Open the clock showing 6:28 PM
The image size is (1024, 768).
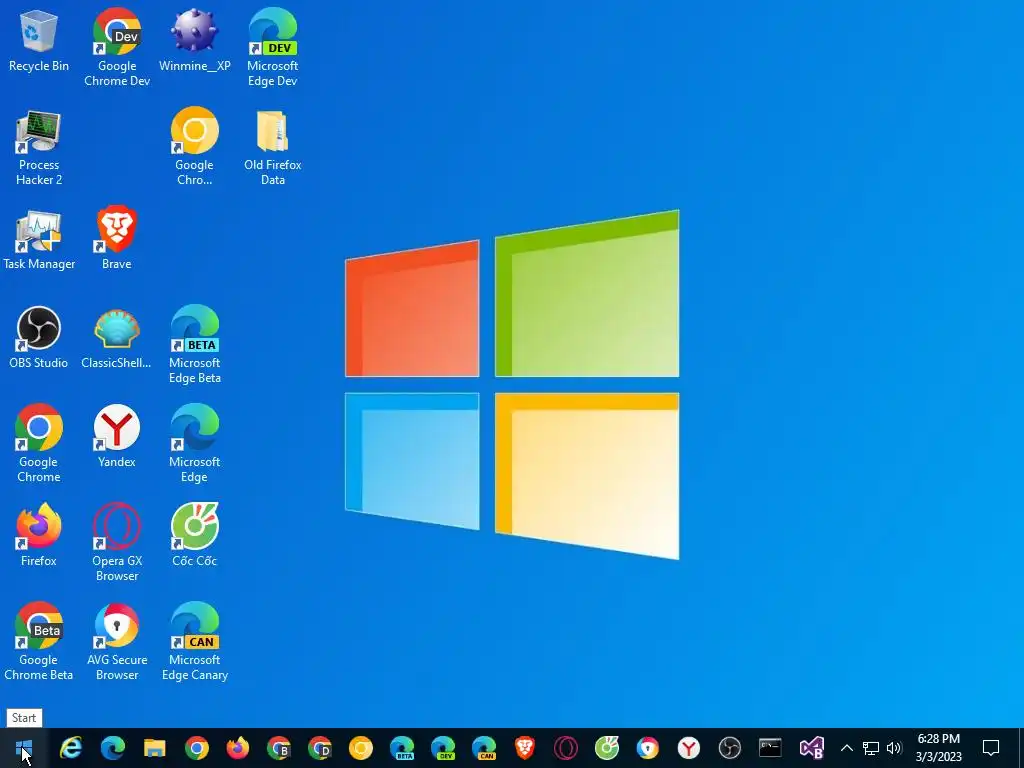click(x=938, y=748)
